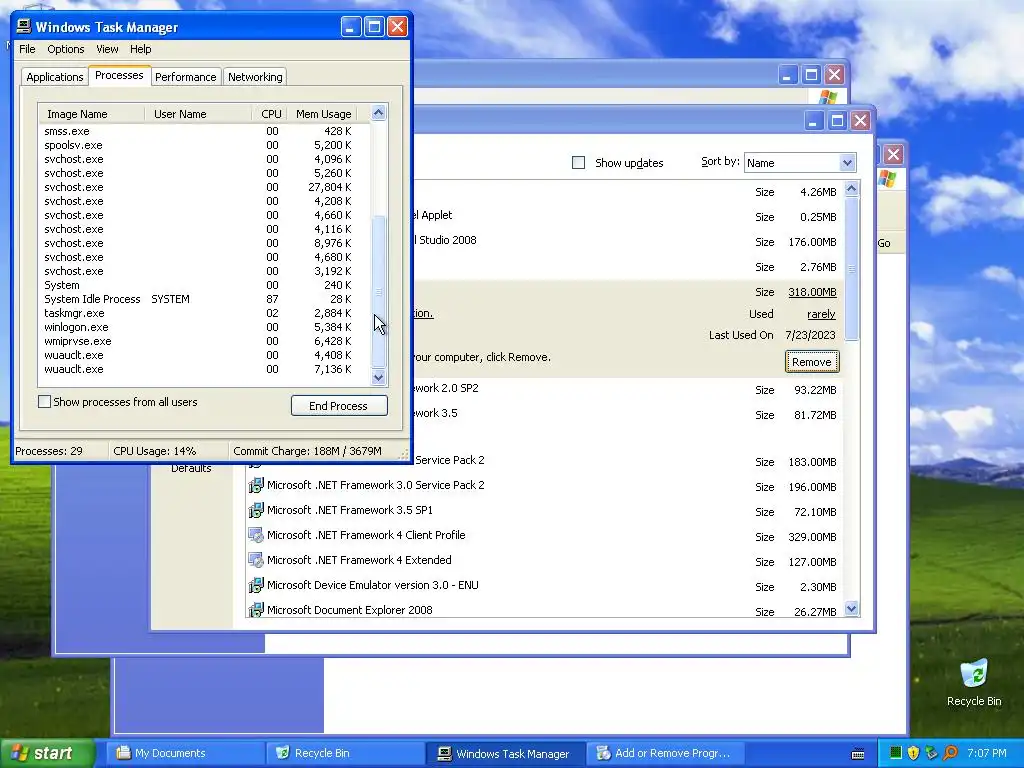Viewport: 1024px width, 768px height.
Task: Click Microsoft .NET Framework 3.5 SP1 icon
Action: point(256,510)
